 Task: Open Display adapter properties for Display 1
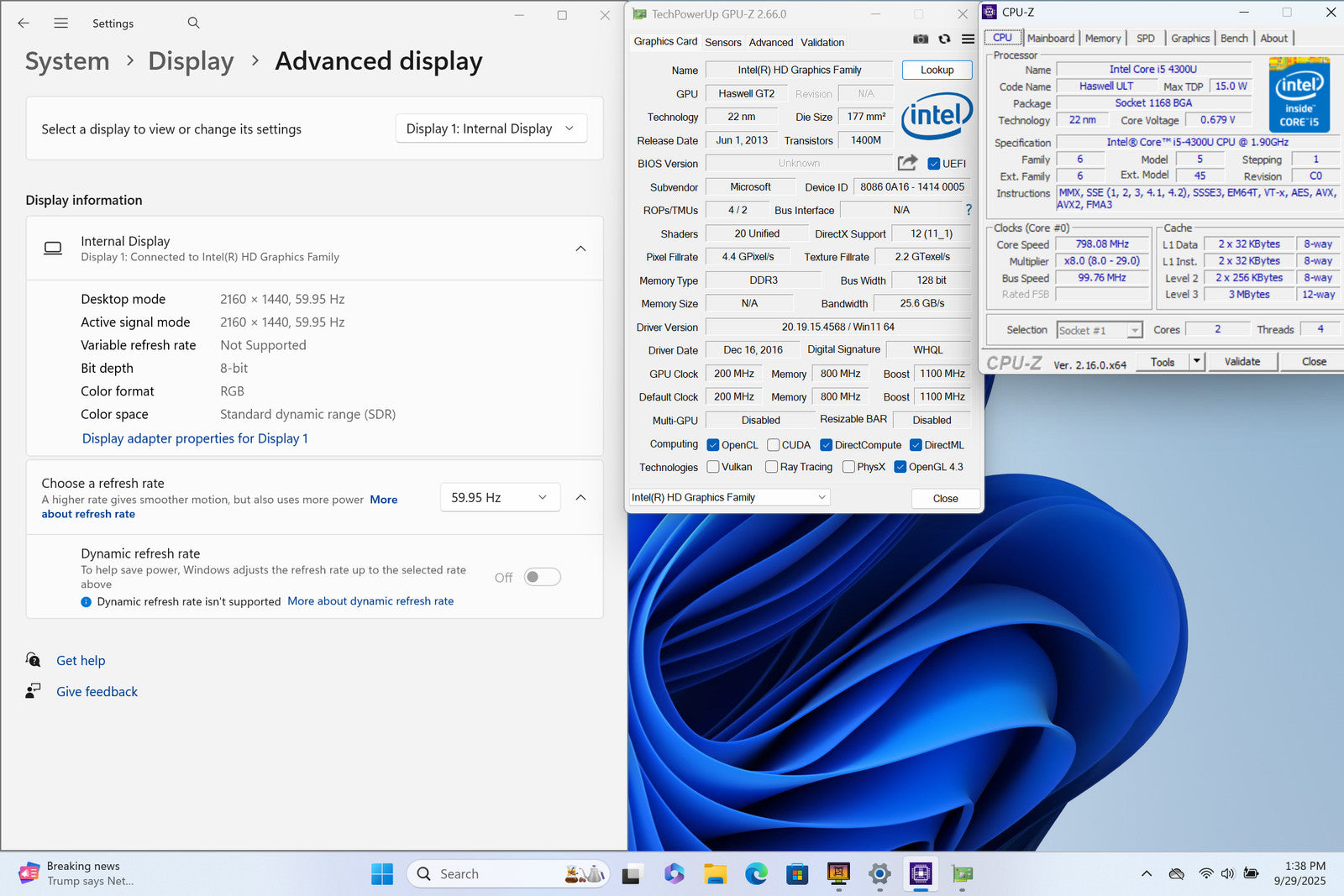click(195, 438)
